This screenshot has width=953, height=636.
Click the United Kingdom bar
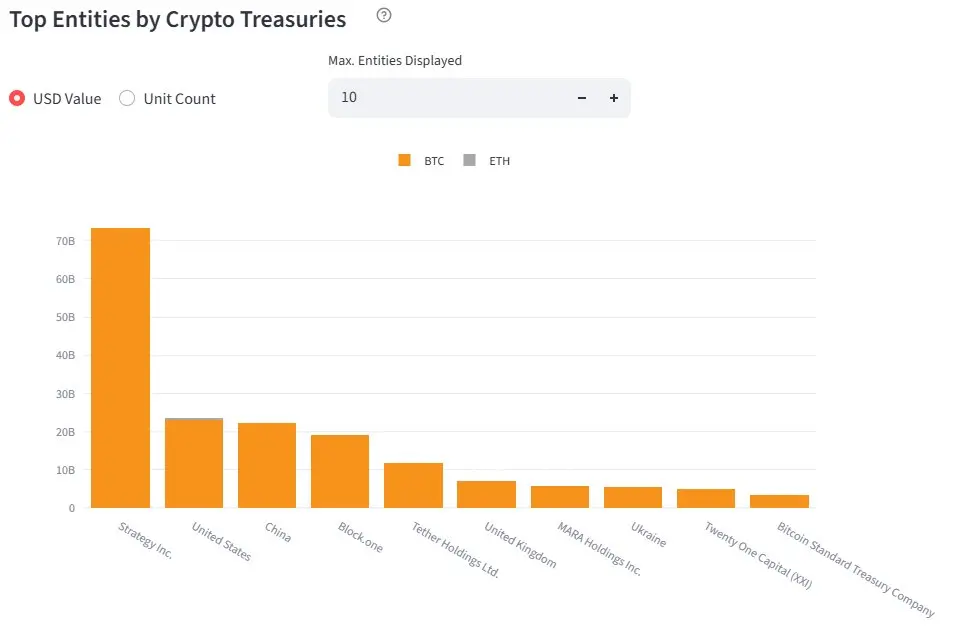click(x=486, y=494)
